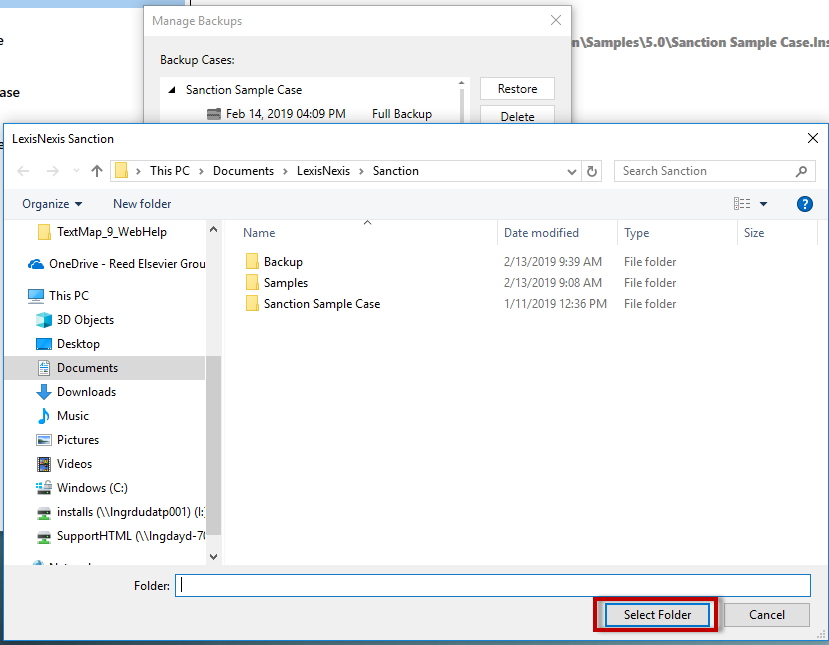Screen dimensions: 829x645
Task: Click the Backup folder icon
Action: [252, 261]
